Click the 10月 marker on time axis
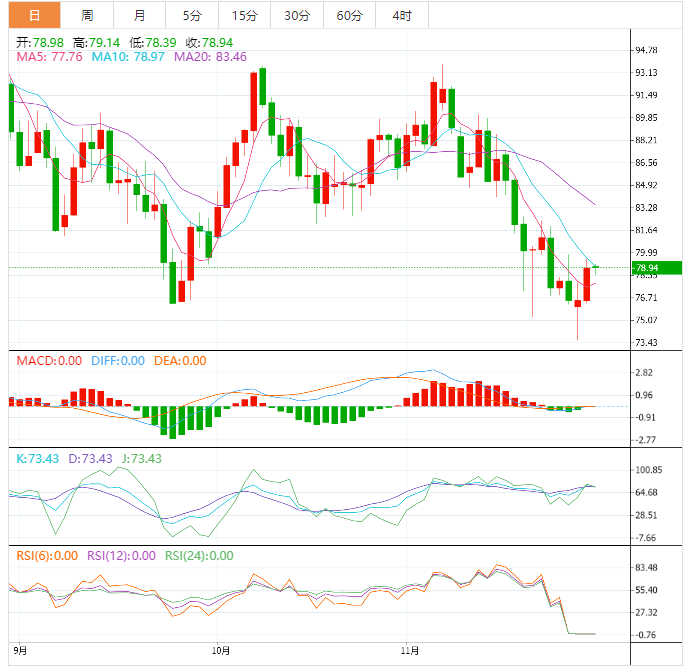691x672 pixels. pos(221,650)
